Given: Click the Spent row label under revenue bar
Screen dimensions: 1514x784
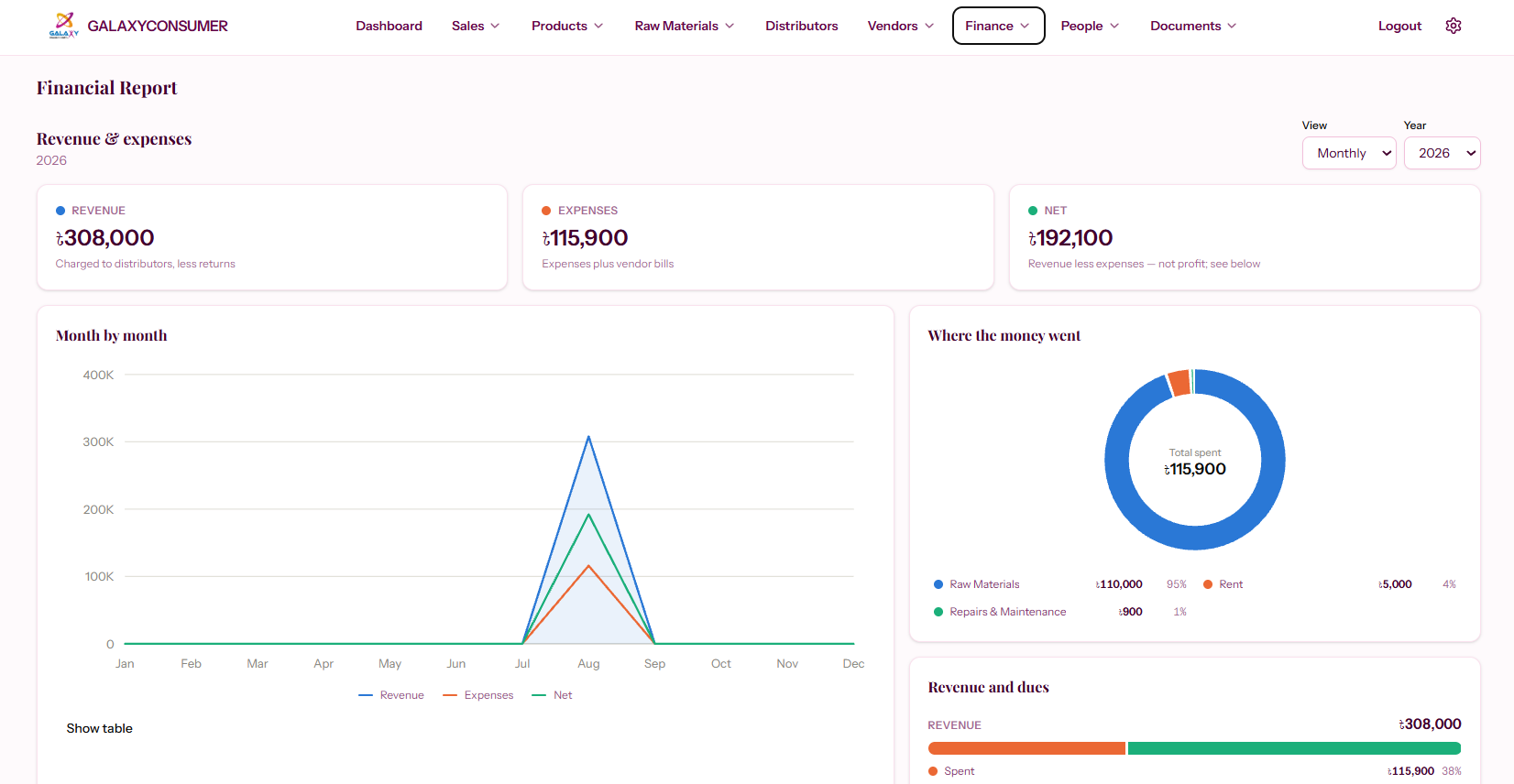Looking at the screenshot, I should (959, 771).
